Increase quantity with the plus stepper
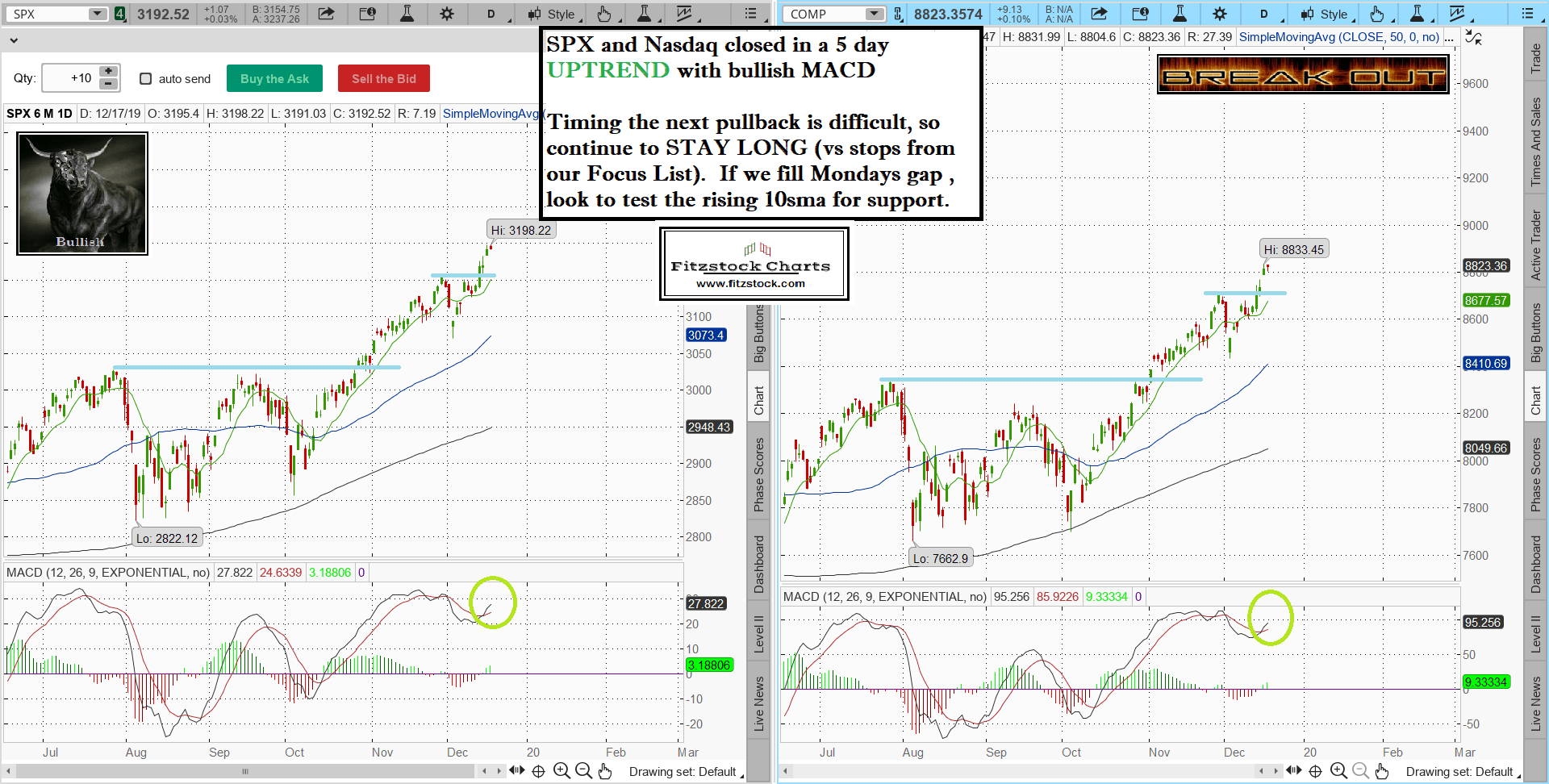 [108, 72]
